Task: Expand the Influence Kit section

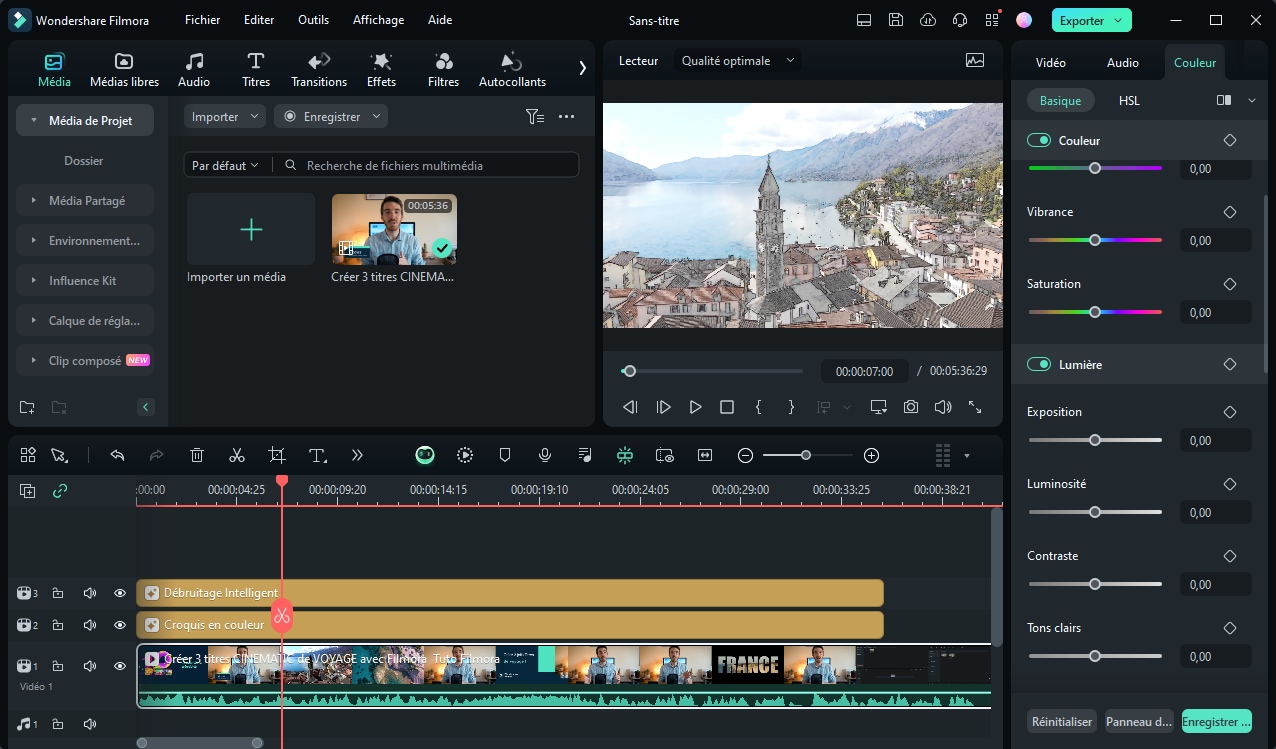Action: (x=85, y=281)
